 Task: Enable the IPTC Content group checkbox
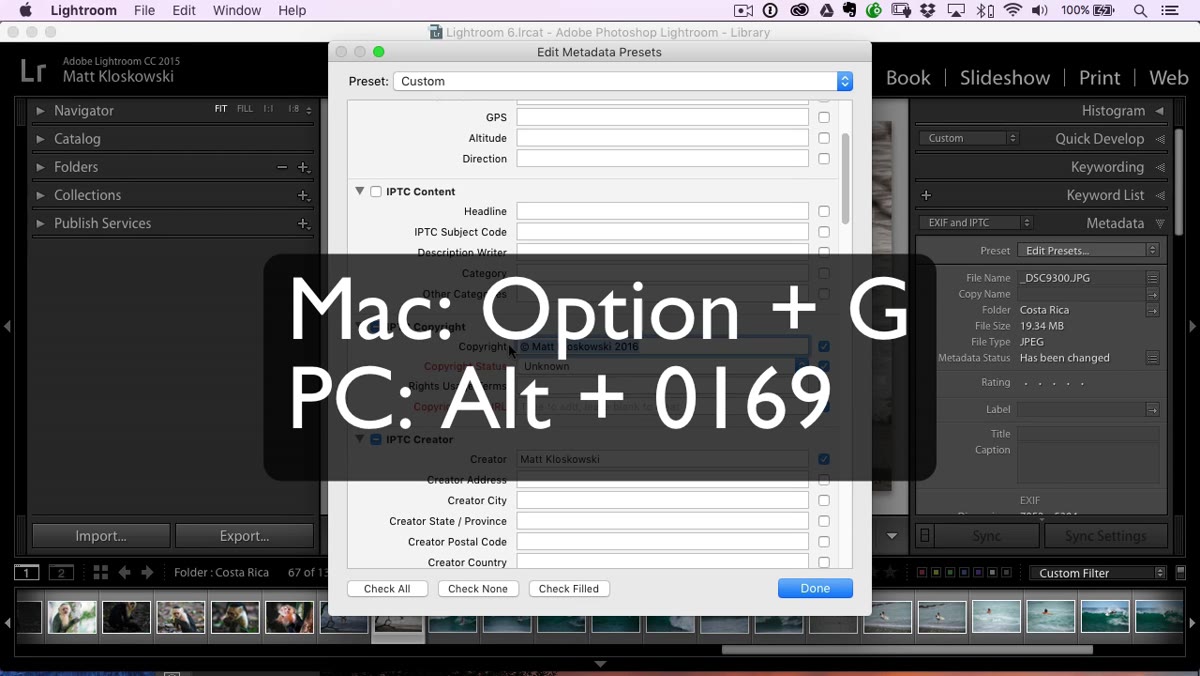(x=376, y=192)
